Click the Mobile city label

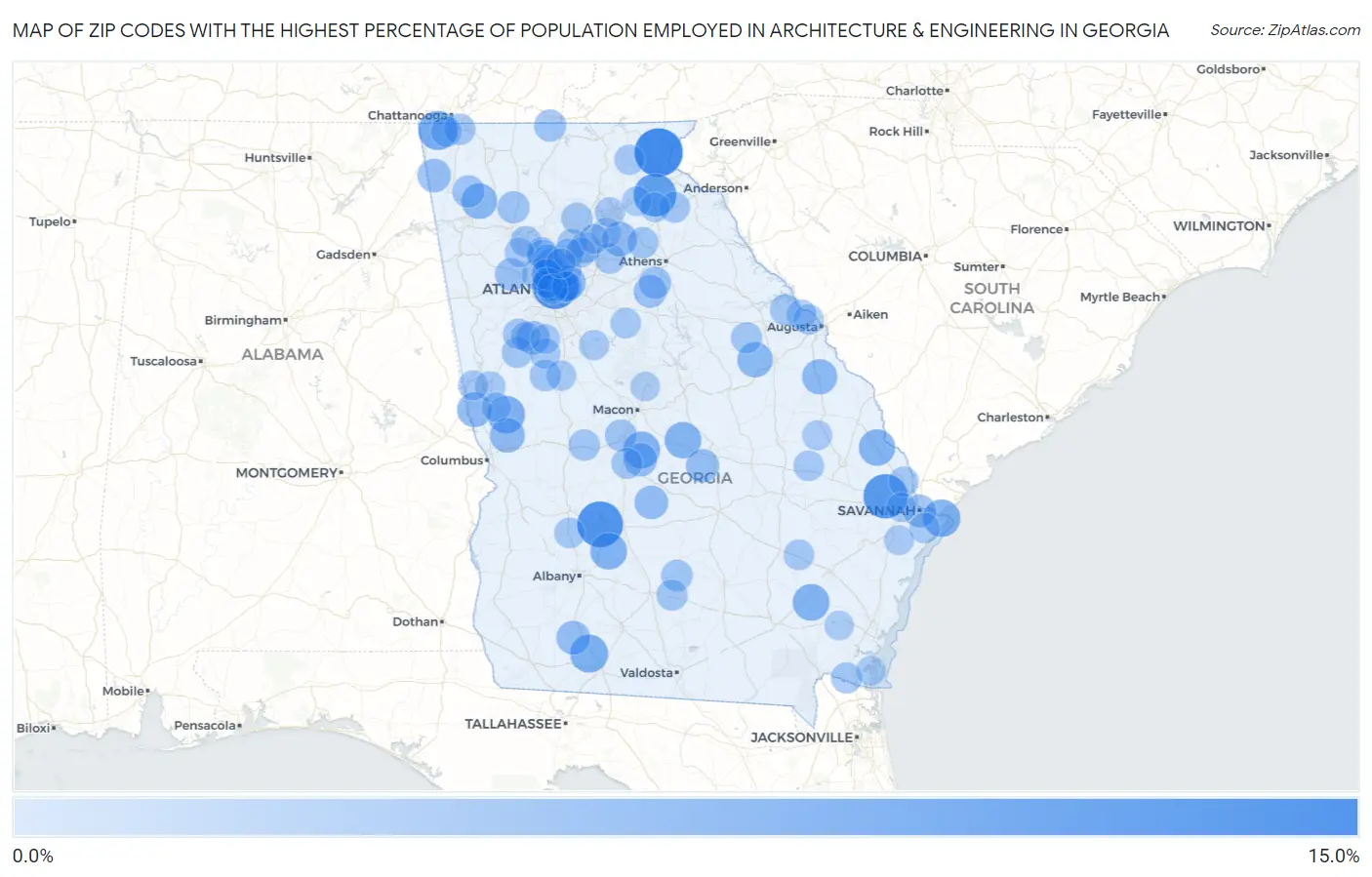pyautogui.click(x=124, y=691)
